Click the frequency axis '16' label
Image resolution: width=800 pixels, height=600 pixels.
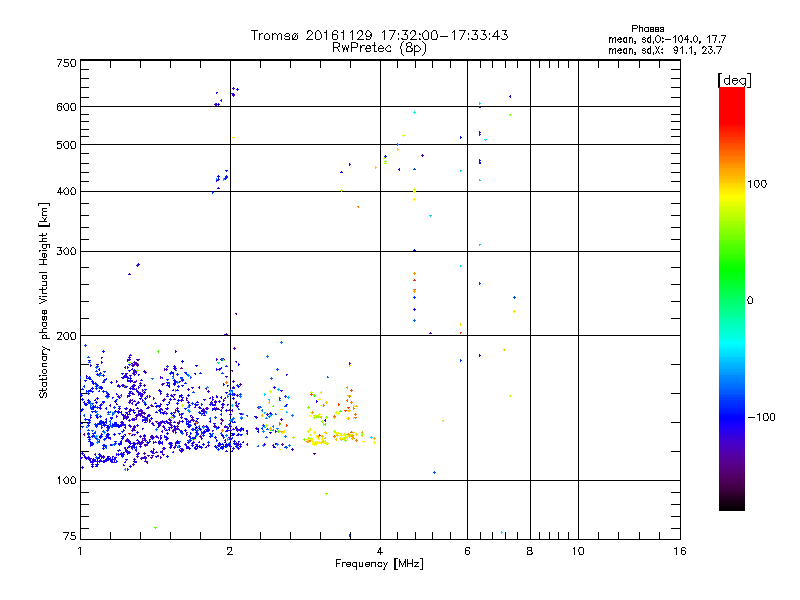pos(680,551)
